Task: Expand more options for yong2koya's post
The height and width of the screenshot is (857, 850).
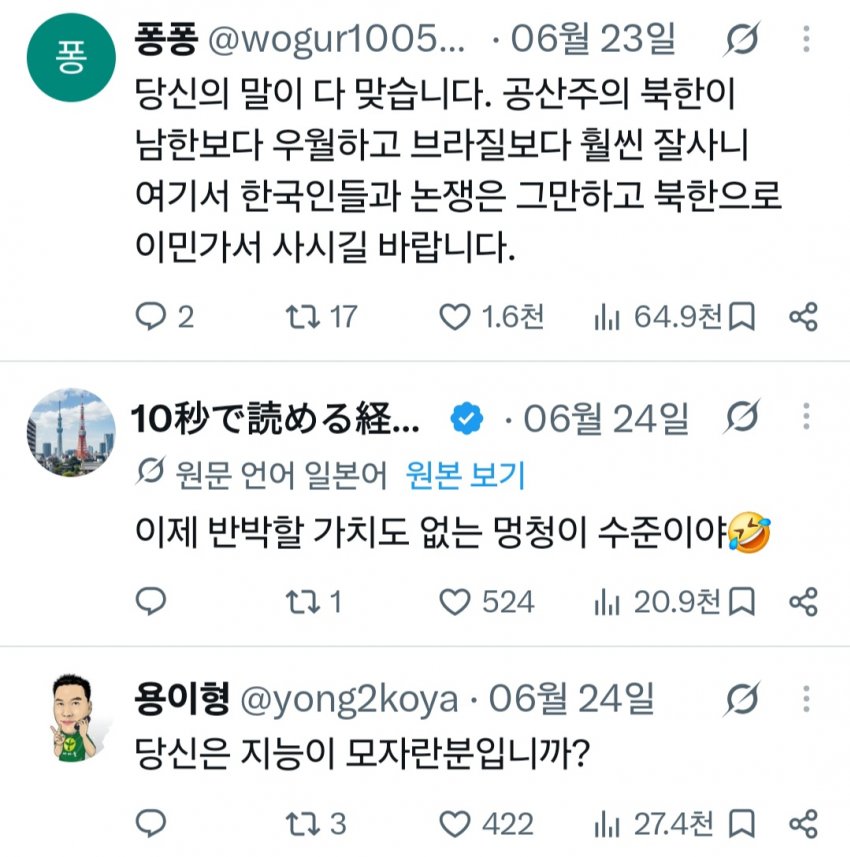Action: [806, 698]
